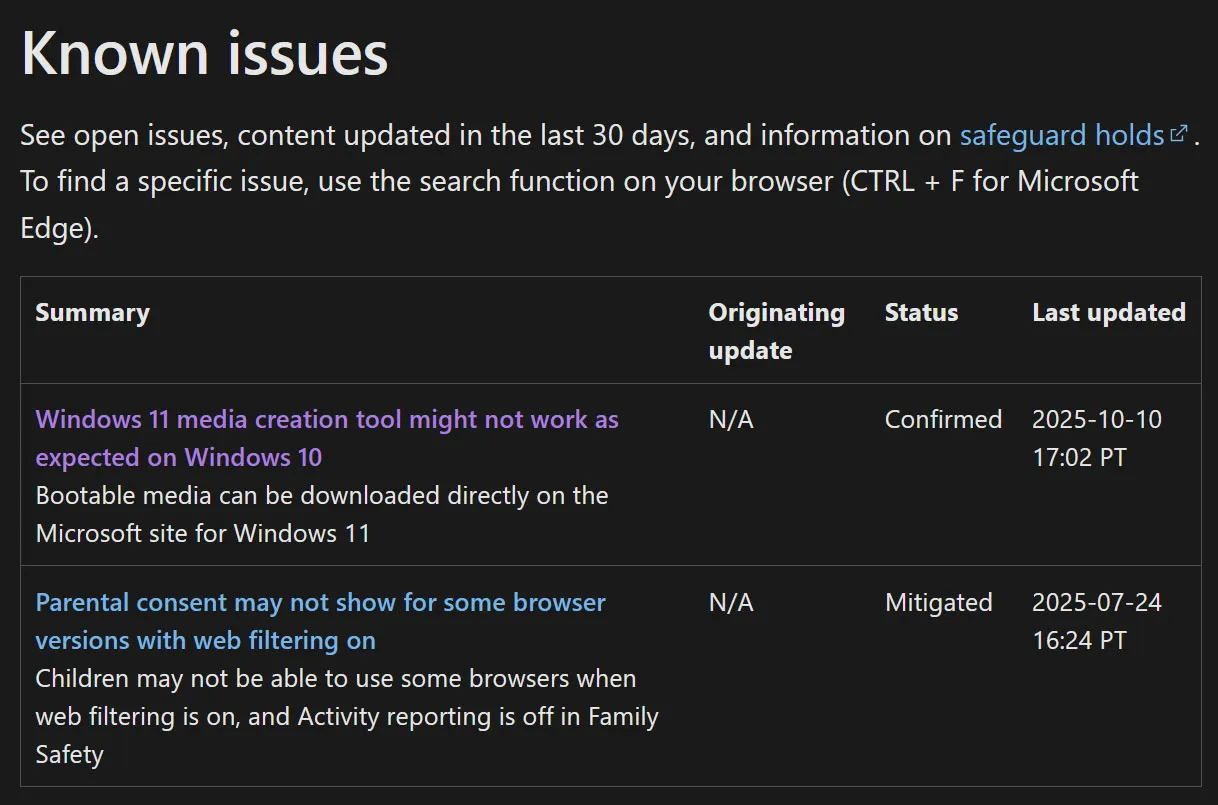Click N/A in the Parental consent row
1218x805 pixels.
click(731, 602)
